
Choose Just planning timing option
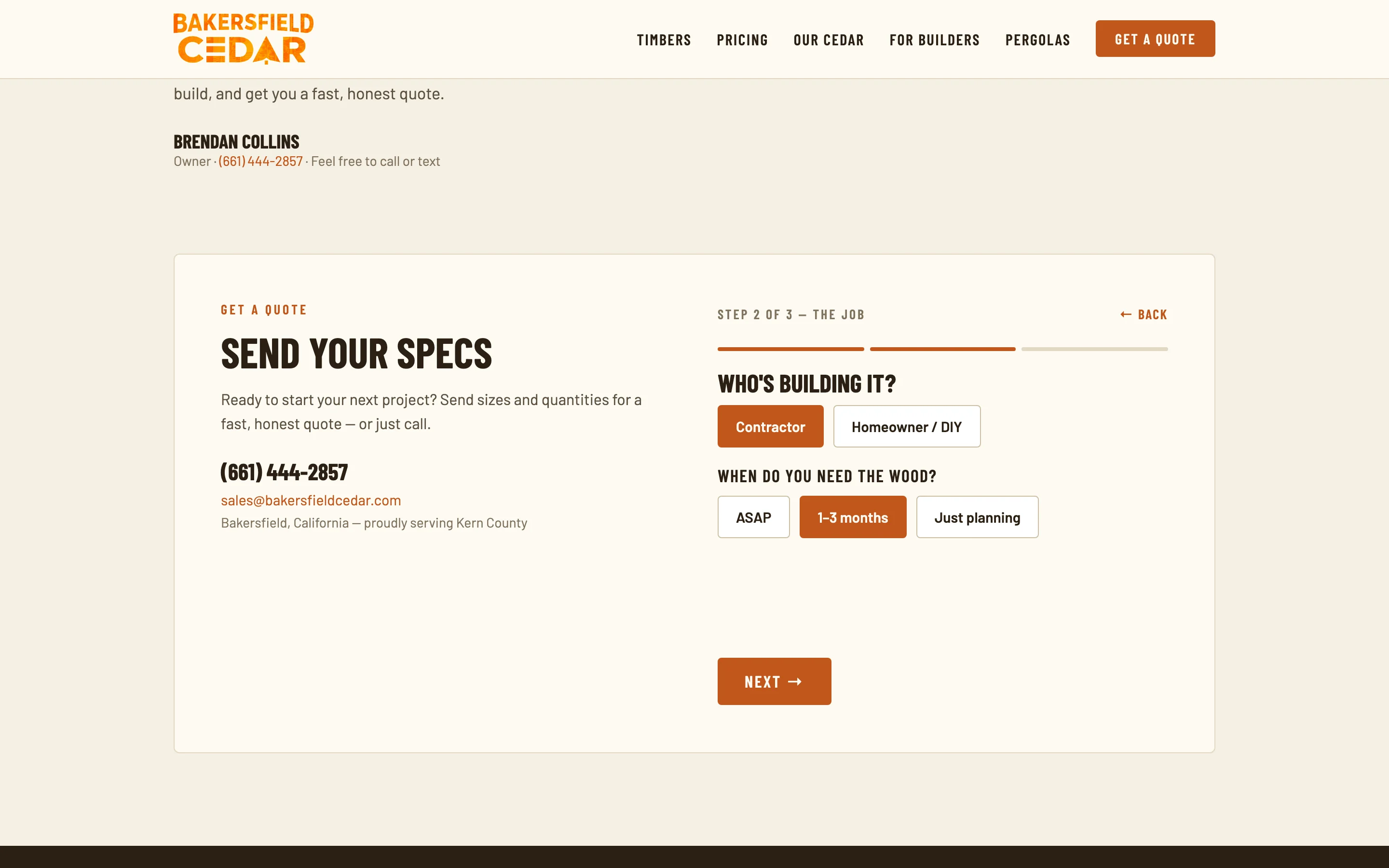pos(977,517)
